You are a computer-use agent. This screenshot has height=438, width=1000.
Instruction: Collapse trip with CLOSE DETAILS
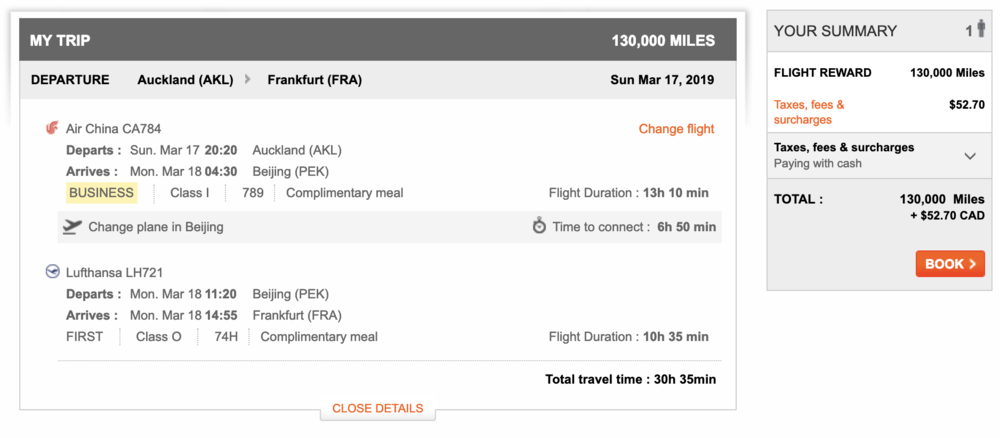click(x=377, y=408)
